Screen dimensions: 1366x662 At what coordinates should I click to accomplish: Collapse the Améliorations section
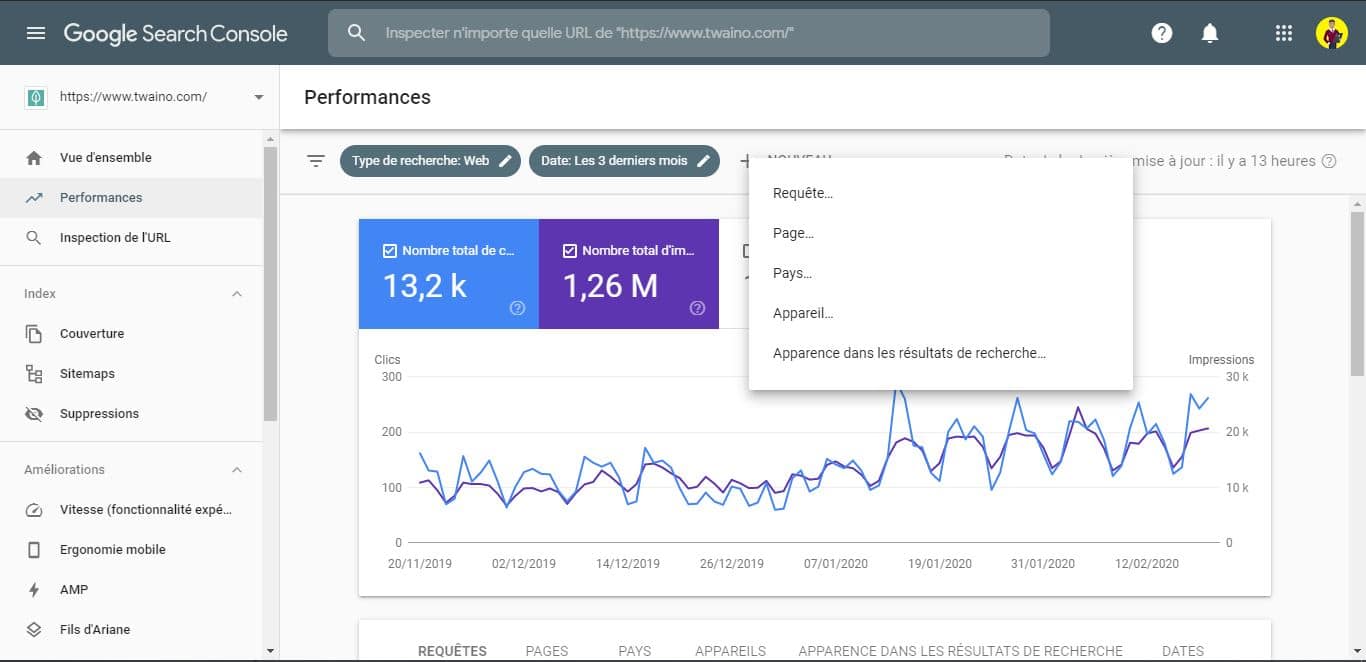coord(237,470)
